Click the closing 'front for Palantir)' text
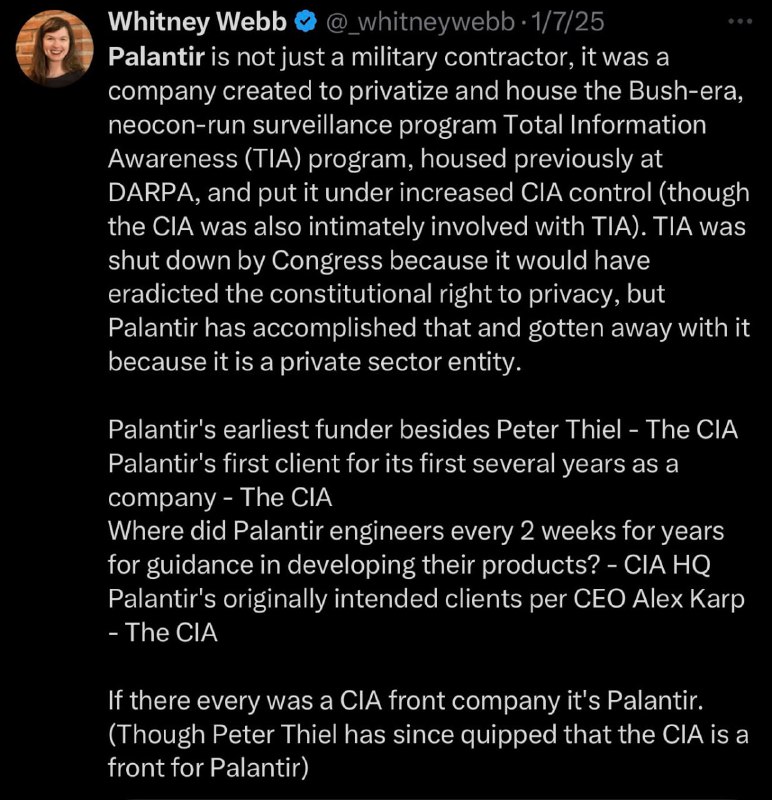The height and width of the screenshot is (800, 772). [x=208, y=768]
